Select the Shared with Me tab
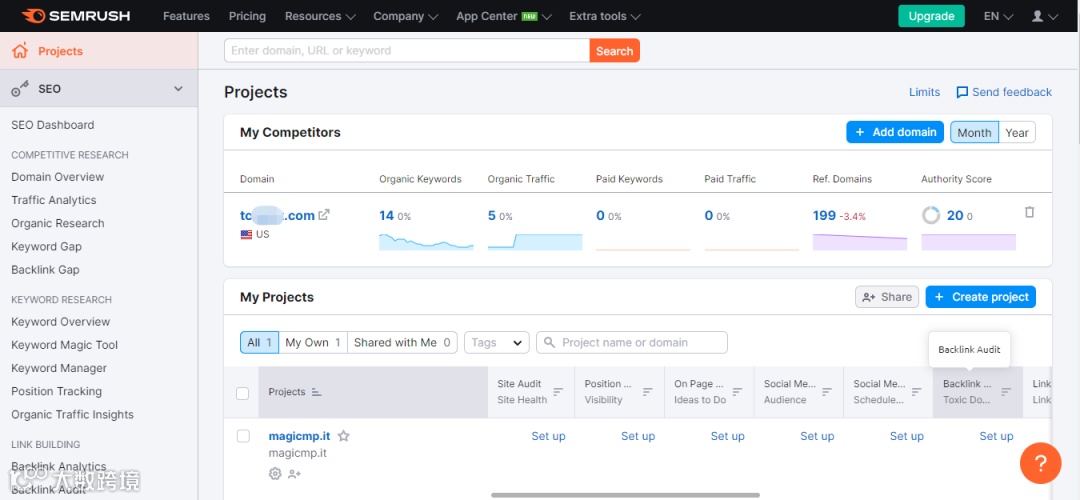This screenshot has width=1080, height=500. 402,342
